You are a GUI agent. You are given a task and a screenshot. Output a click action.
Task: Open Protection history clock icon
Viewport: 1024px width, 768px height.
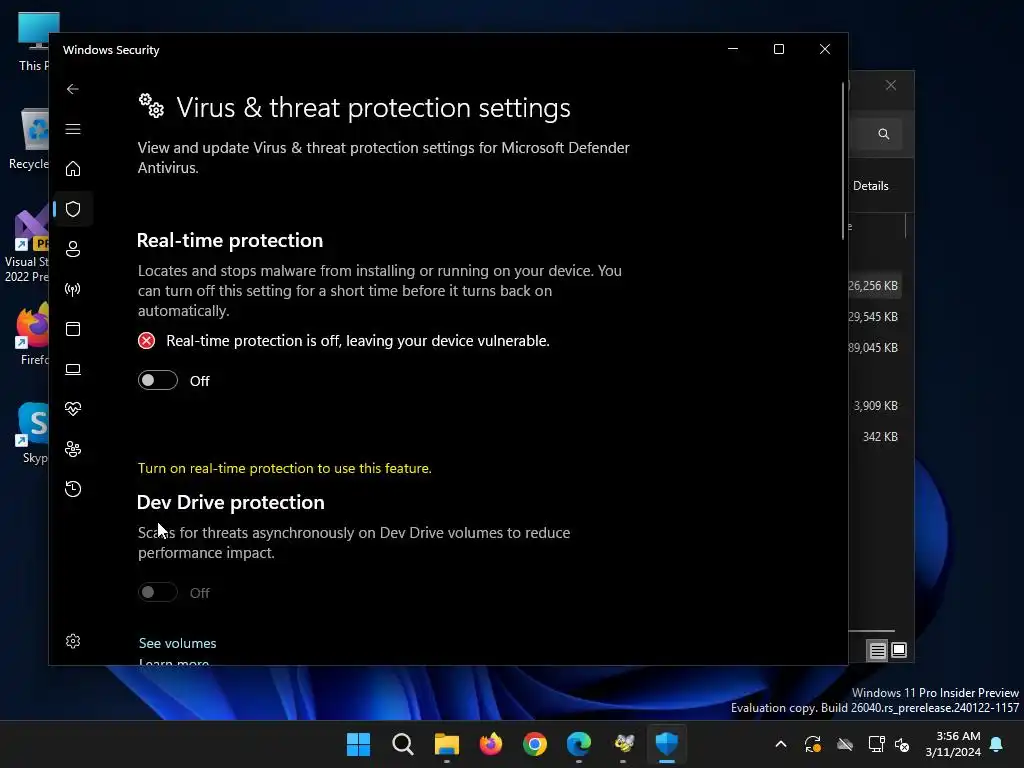(x=72, y=489)
